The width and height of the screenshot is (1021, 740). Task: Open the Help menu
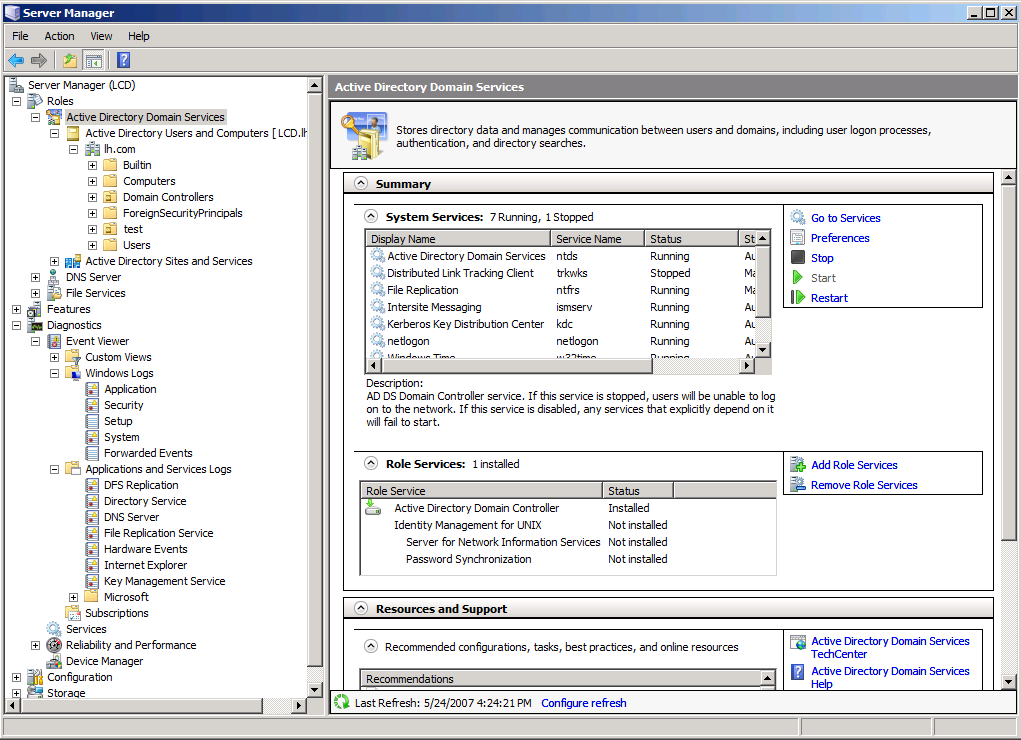138,36
